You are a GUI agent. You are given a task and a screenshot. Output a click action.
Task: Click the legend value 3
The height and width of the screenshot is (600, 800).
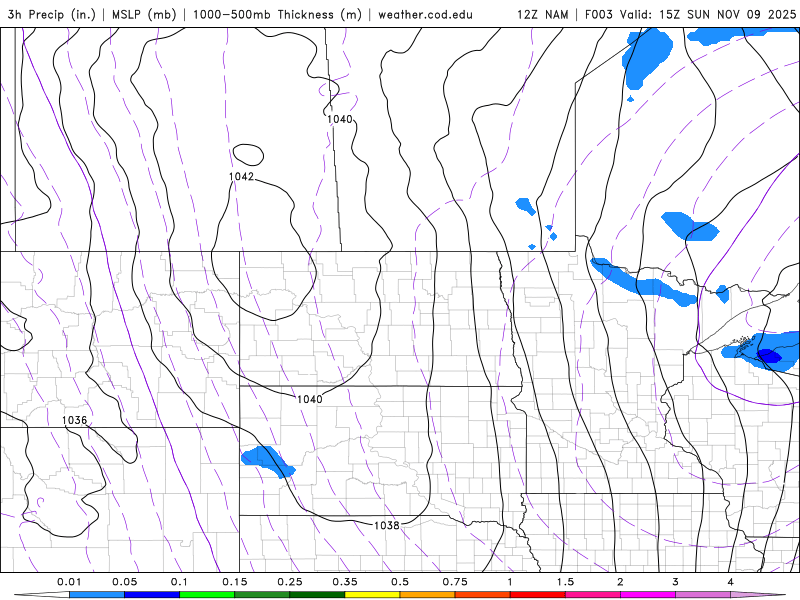coord(676,582)
